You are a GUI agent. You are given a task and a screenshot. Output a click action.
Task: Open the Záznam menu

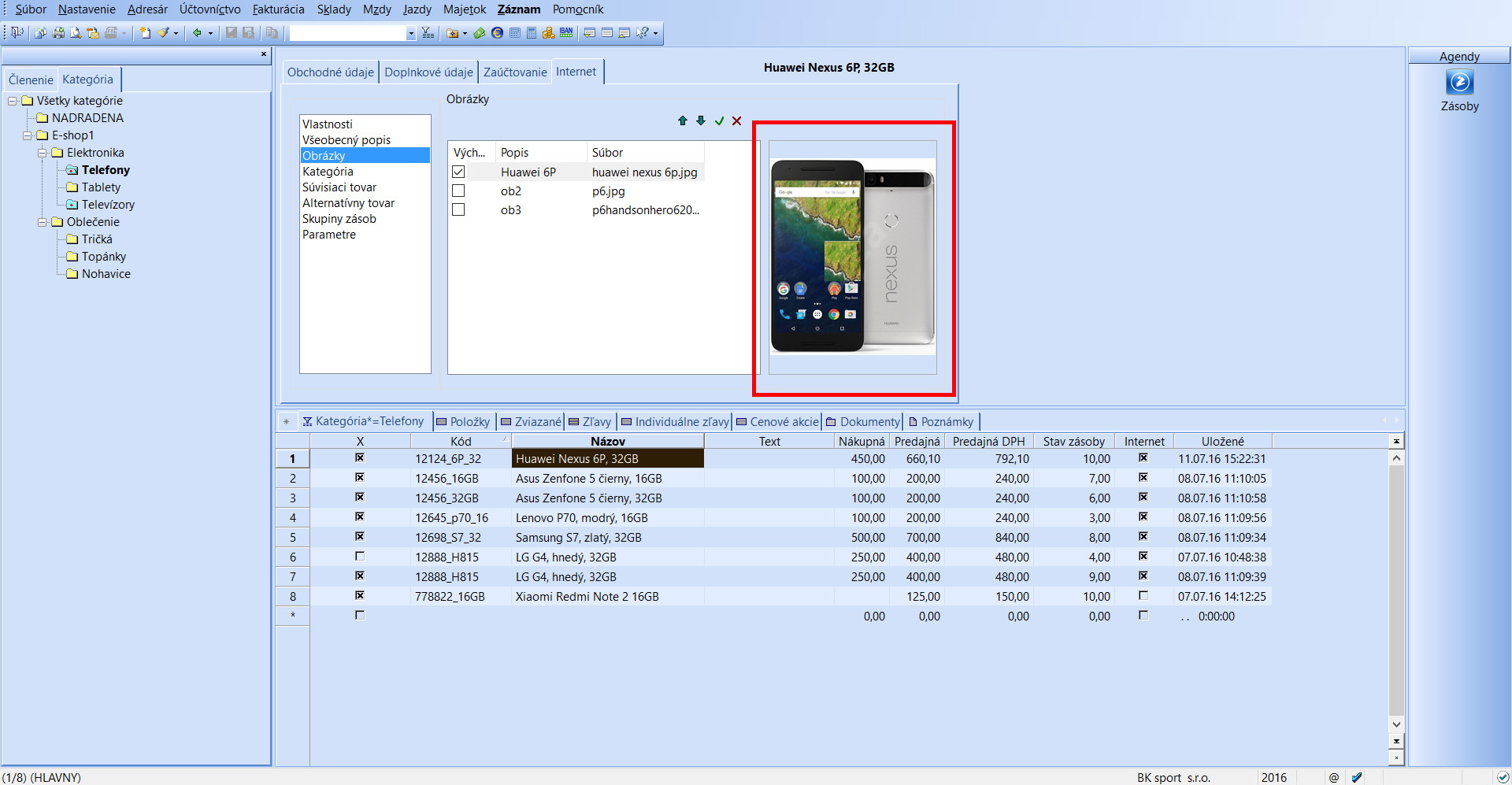click(x=519, y=9)
